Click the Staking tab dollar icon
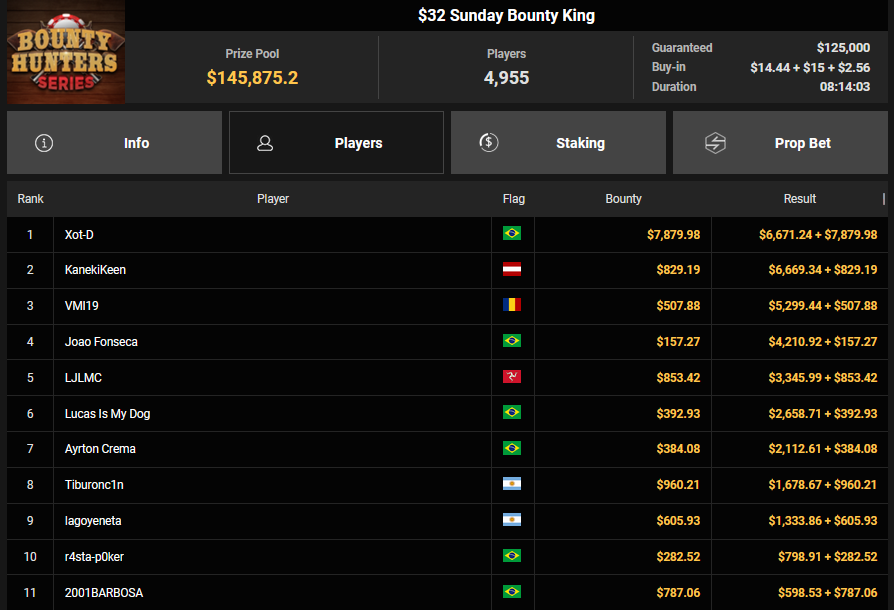 pyautogui.click(x=488, y=142)
